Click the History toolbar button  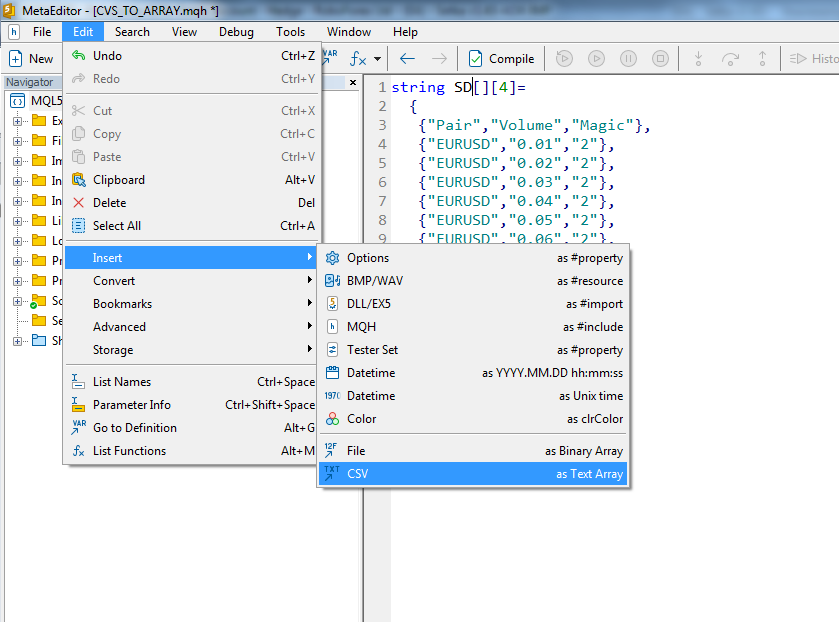[x=814, y=59]
